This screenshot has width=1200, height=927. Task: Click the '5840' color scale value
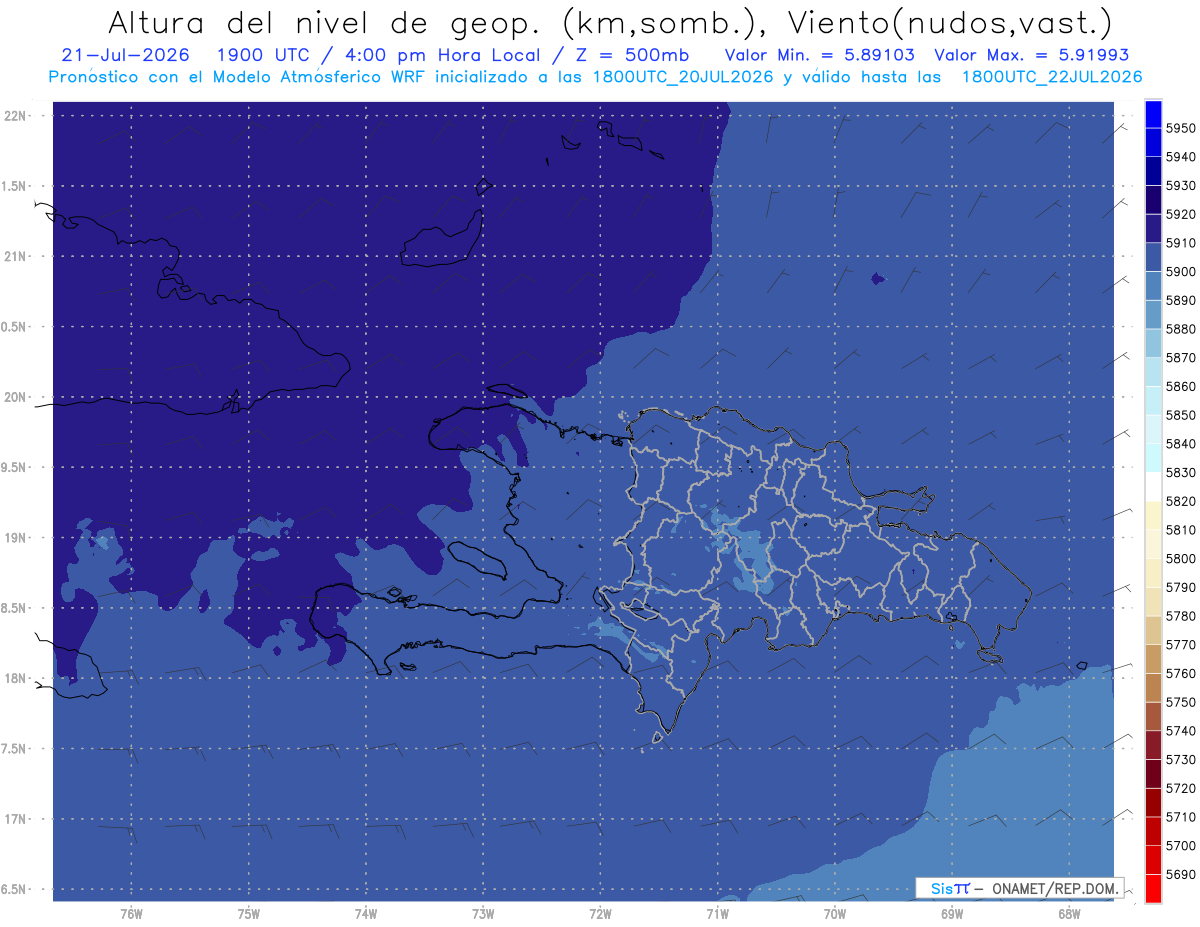[1181, 444]
